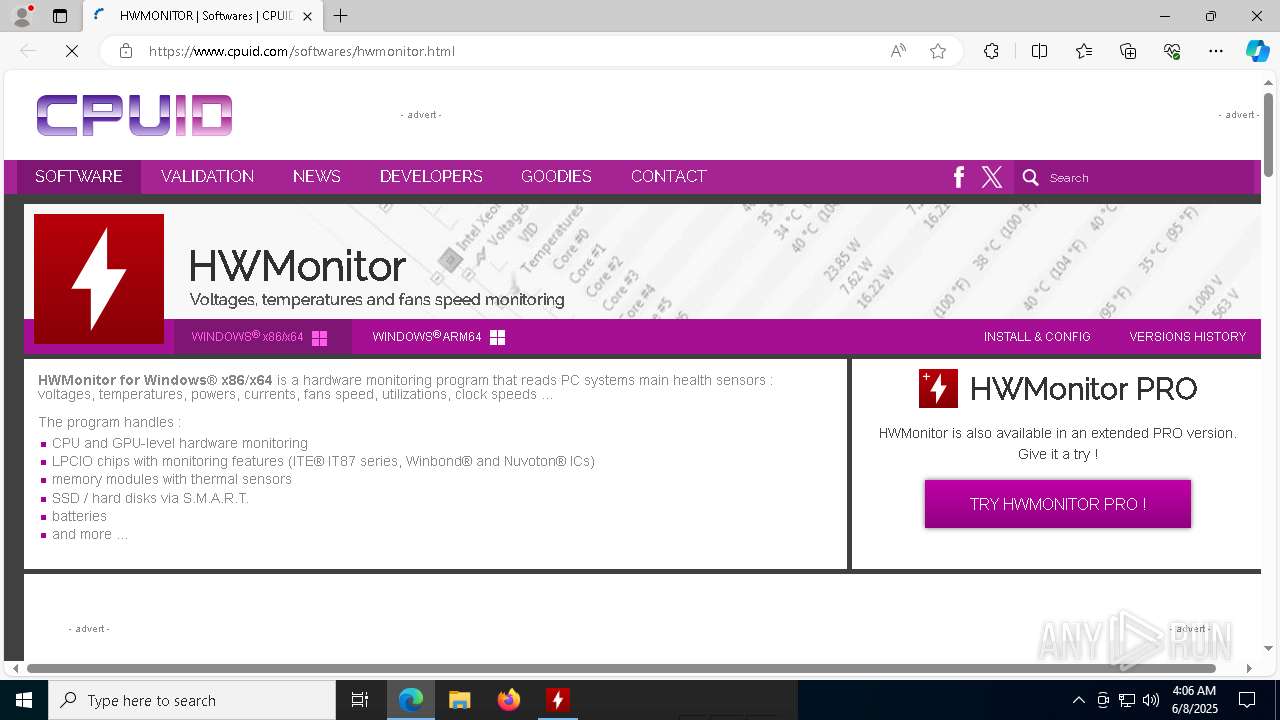Open HWMonitor app on taskbar

[x=557, y=700]
